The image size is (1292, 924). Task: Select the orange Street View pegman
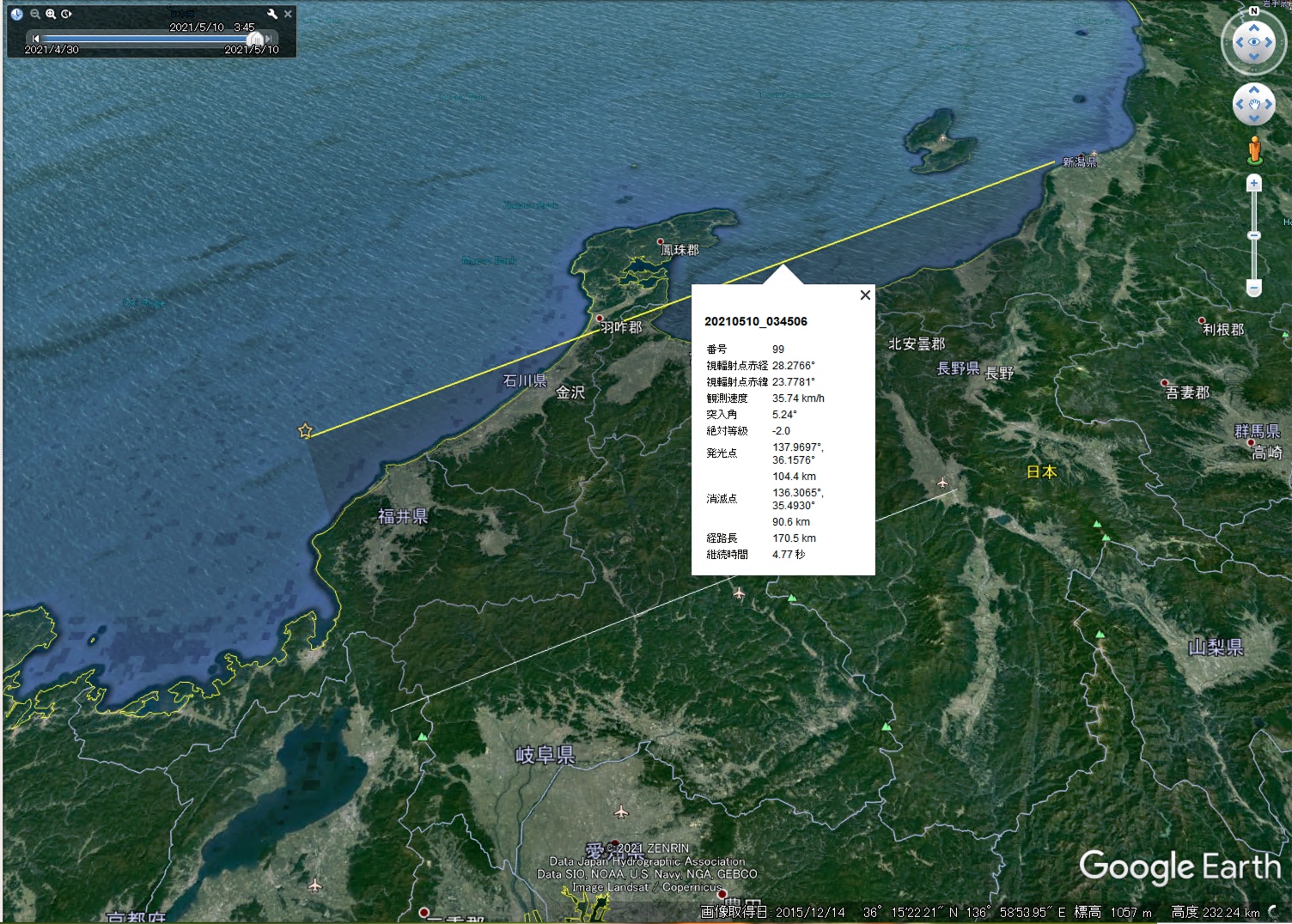point(1254,149)
